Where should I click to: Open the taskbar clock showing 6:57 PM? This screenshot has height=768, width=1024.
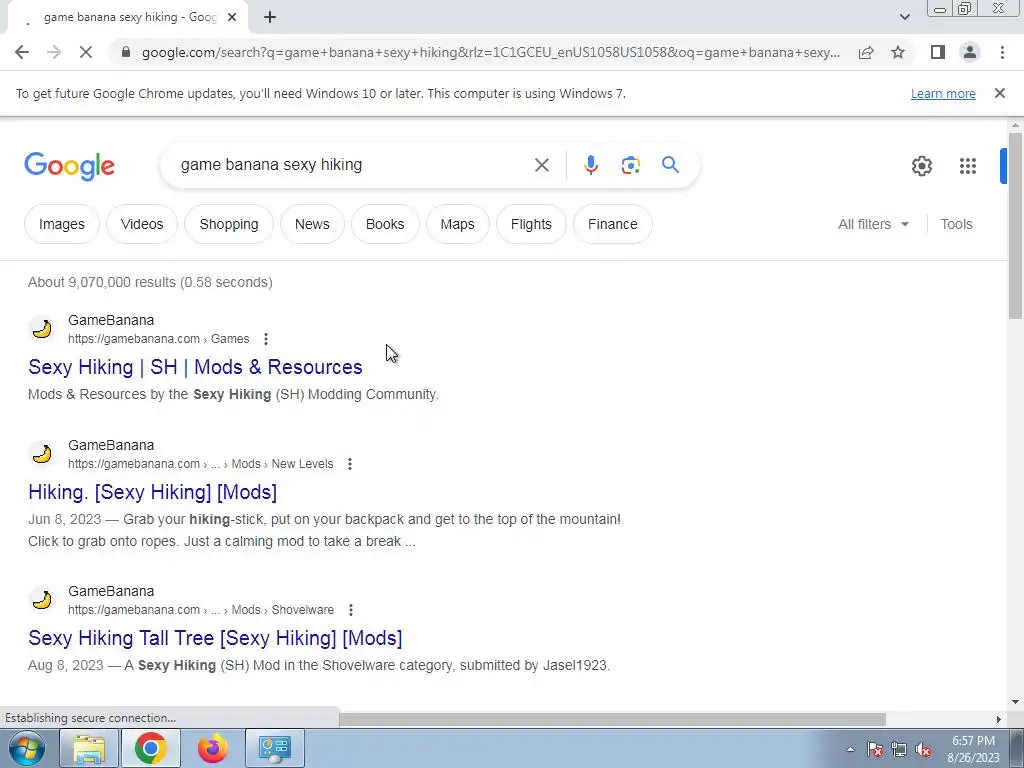tap(973, 749)
